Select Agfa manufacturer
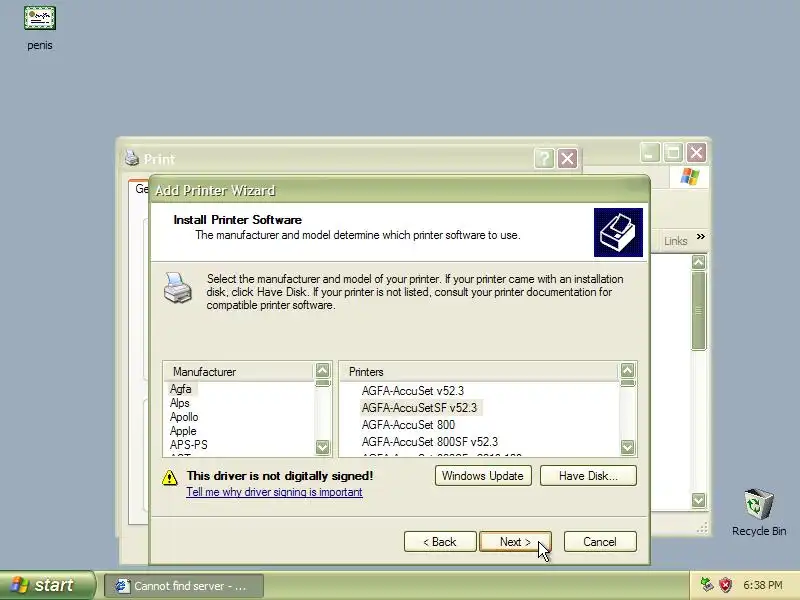 [181, 389]
